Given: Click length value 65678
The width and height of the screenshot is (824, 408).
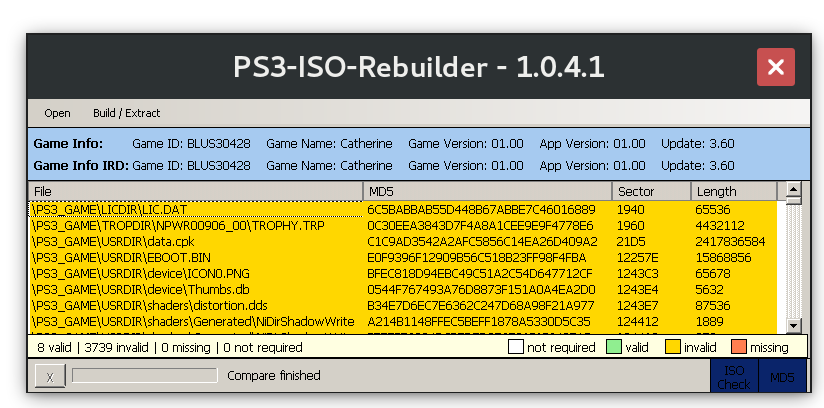Looking at the screenshot, I should 713,273.
